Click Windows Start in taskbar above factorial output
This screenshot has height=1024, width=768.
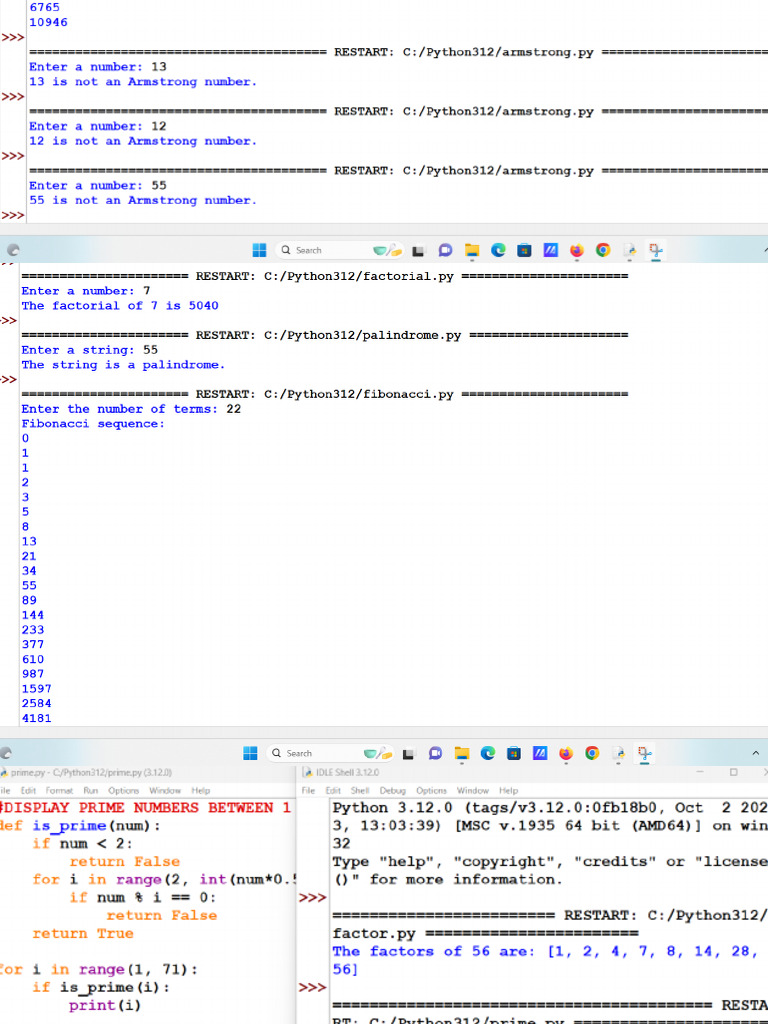click(x=260, y=250)
